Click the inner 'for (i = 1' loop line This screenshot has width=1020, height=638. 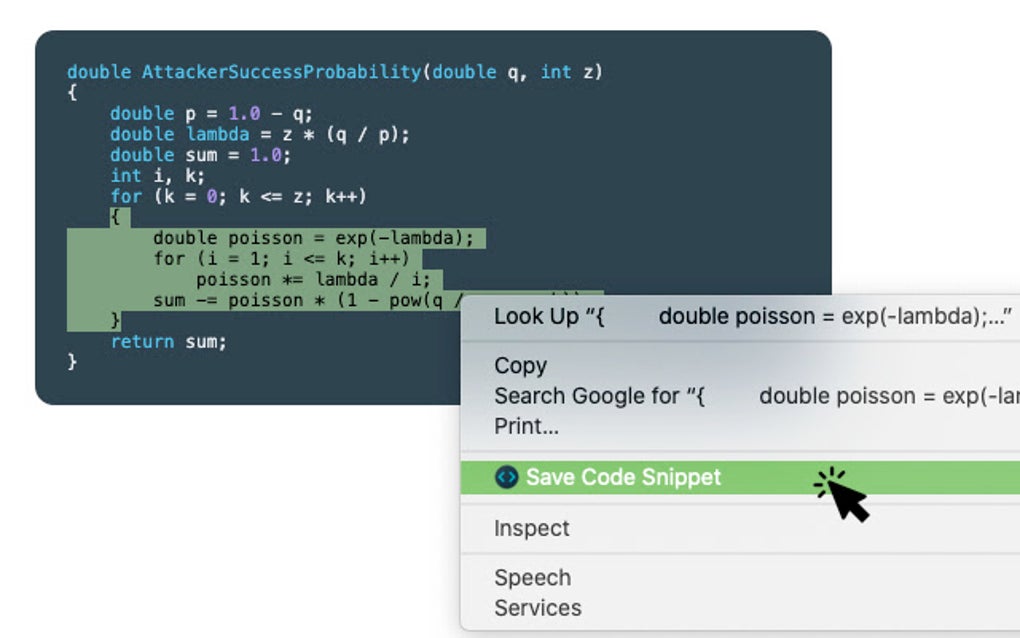[282, 259]
